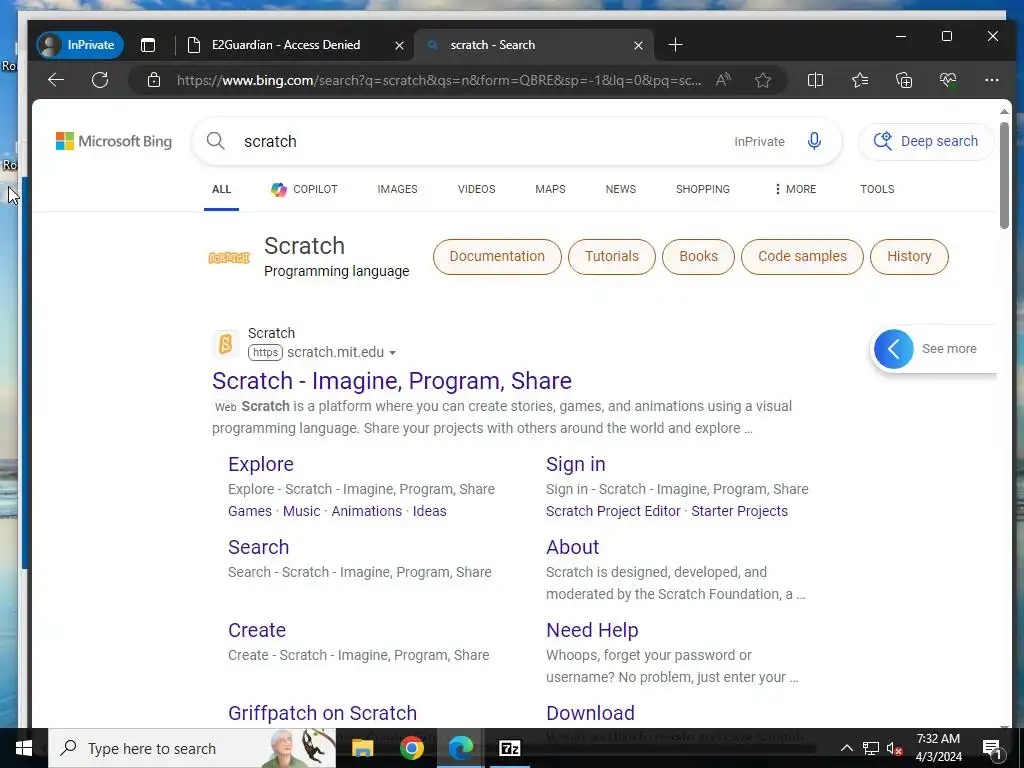Open the Favorites list icon
This screenshot has height=768, width=1024.
click(x=860, y=80)
